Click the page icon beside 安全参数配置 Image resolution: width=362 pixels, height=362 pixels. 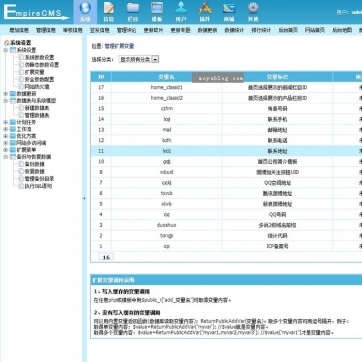[21, 79]
